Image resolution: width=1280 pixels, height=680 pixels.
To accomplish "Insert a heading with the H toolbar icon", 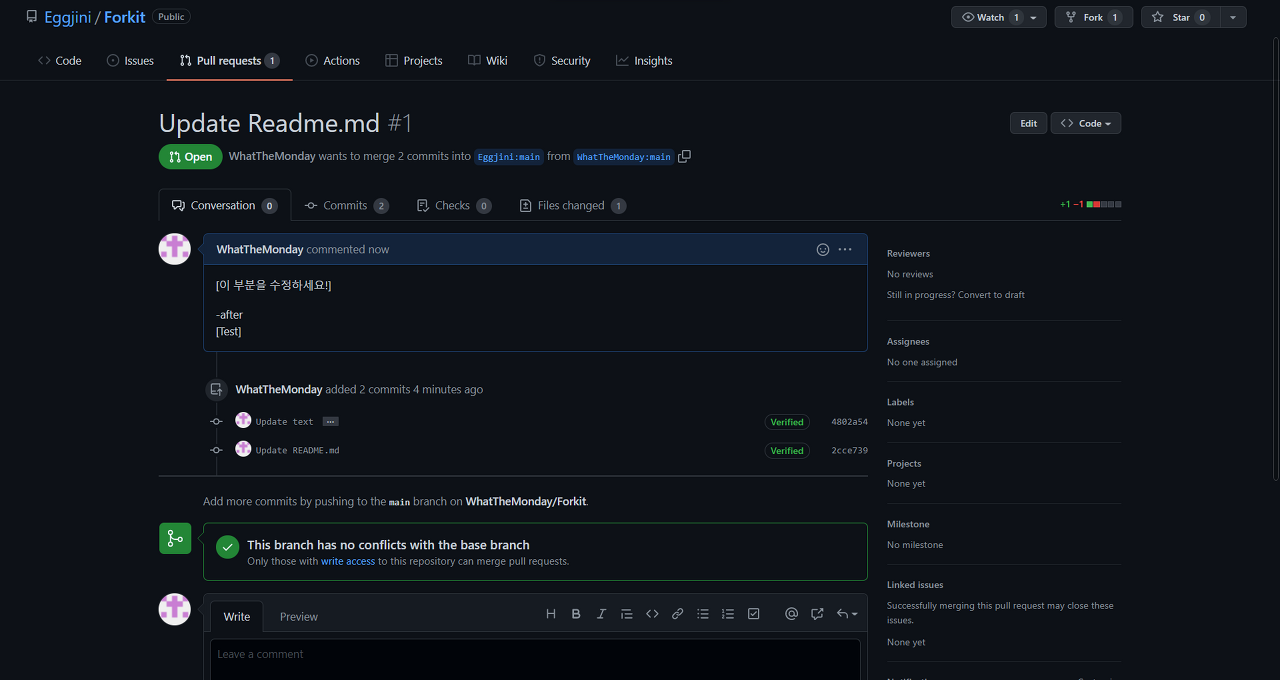I will click(551, 614).
